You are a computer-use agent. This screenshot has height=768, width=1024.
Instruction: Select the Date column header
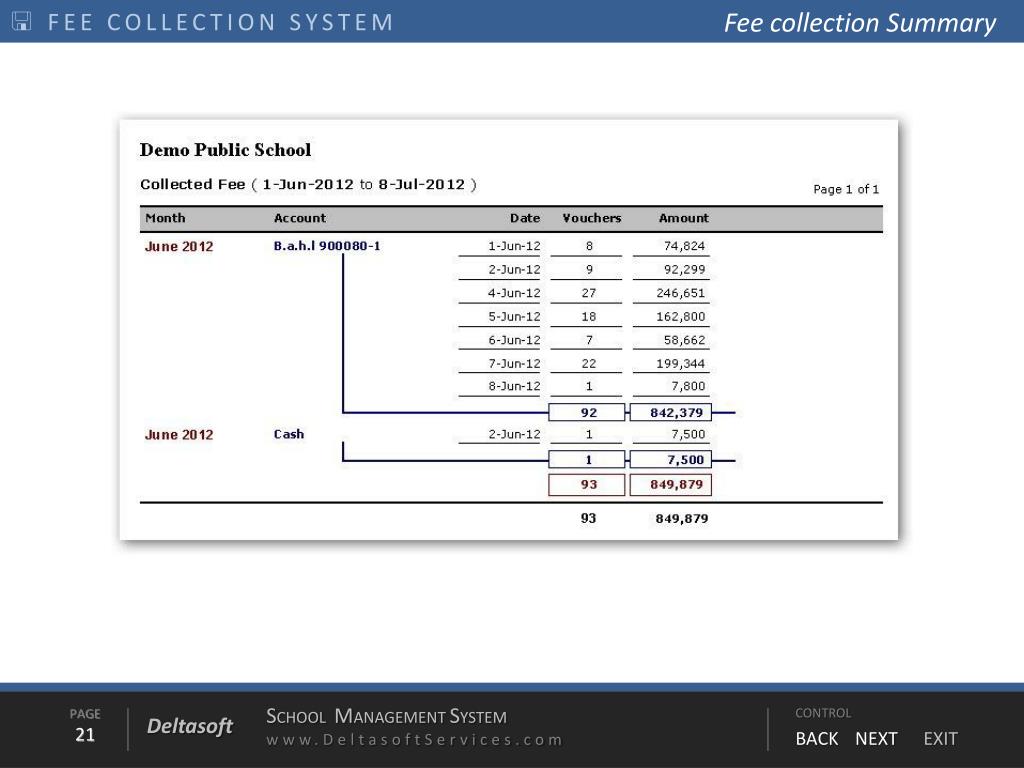point(525,218)
